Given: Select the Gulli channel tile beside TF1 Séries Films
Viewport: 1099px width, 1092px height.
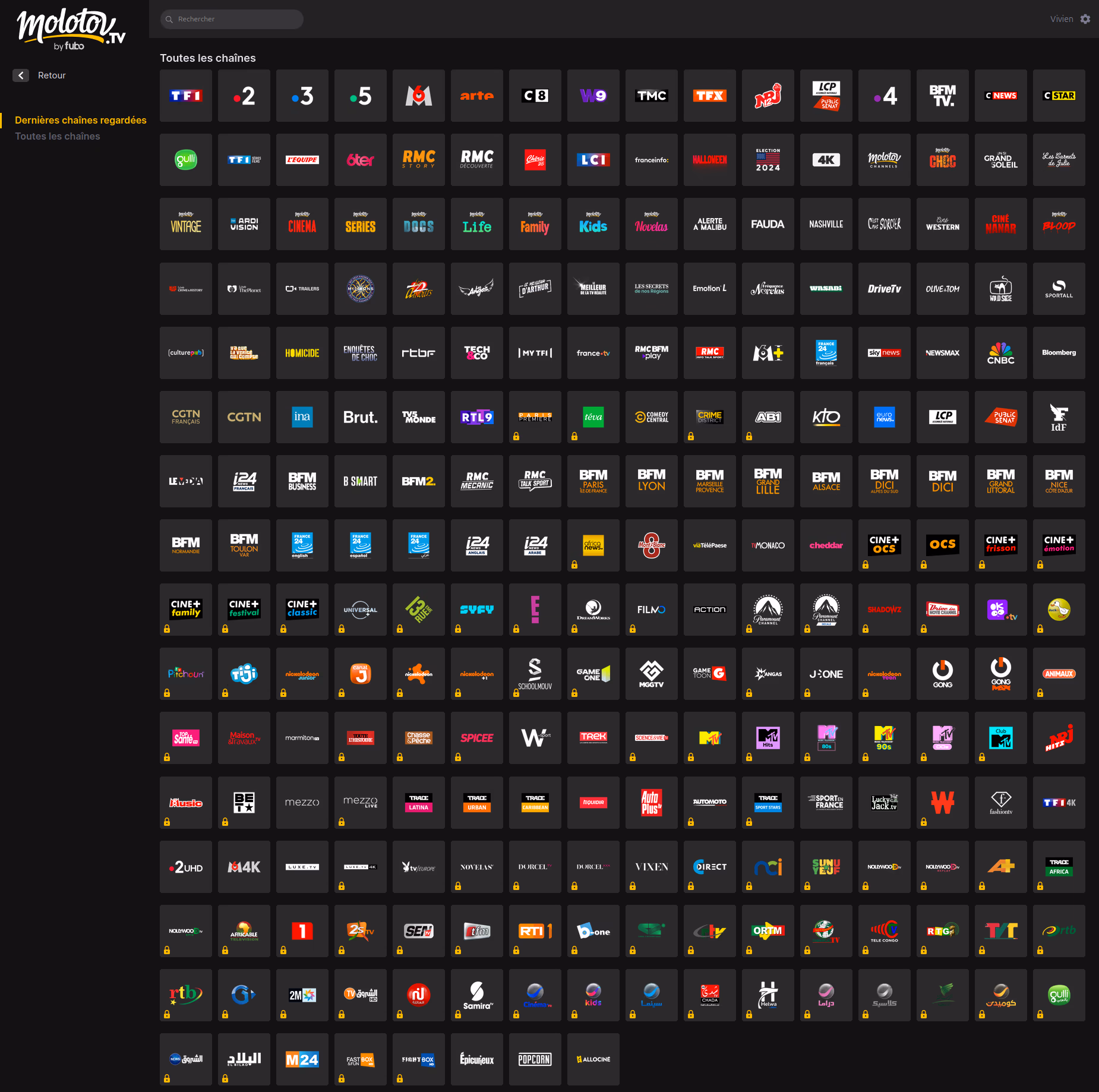Looking at the screenshot, I should (x=186, y=160).
